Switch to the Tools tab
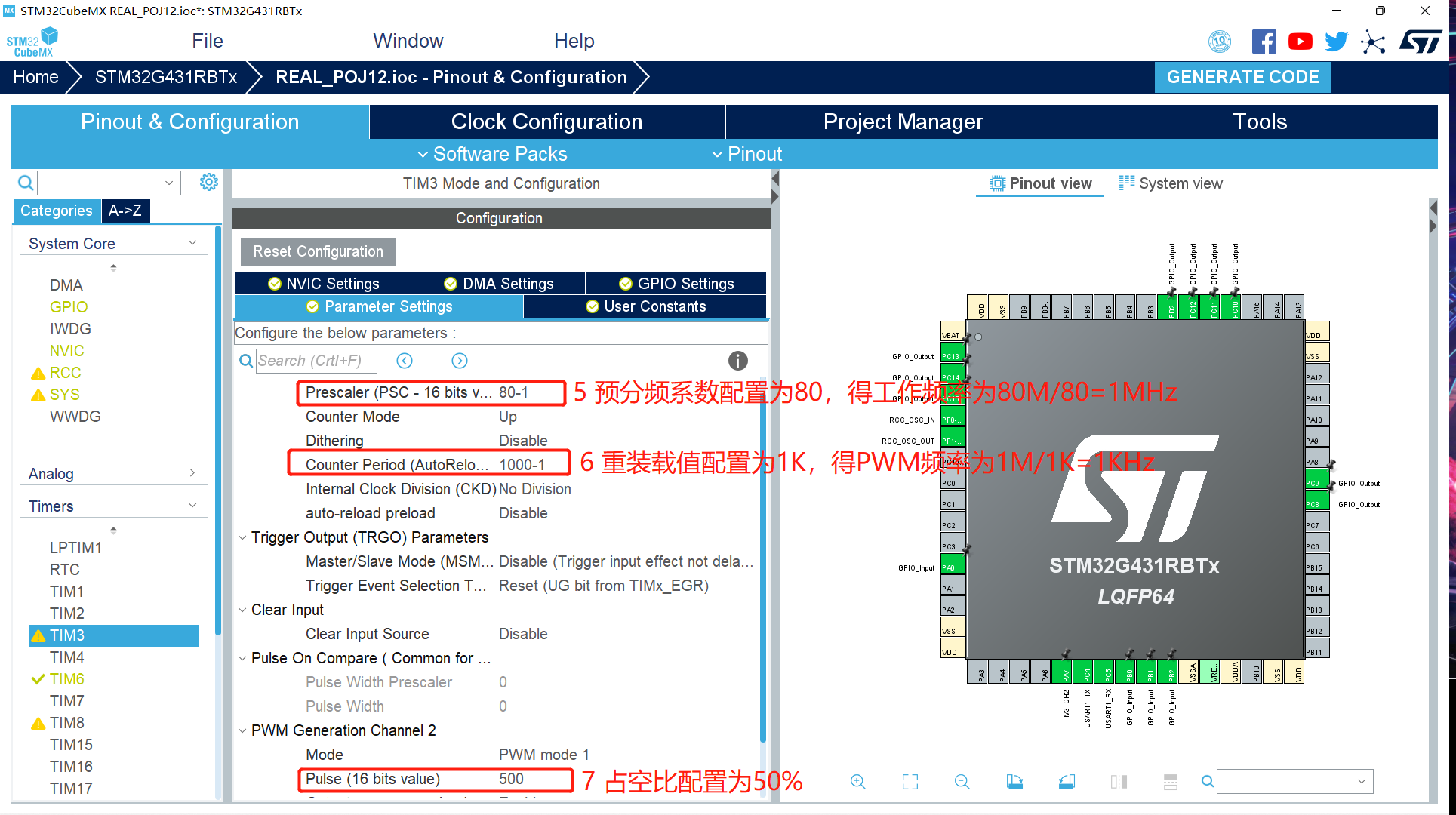The width and height of the screenshot is (1456, 815). [x=1259, y=121]
